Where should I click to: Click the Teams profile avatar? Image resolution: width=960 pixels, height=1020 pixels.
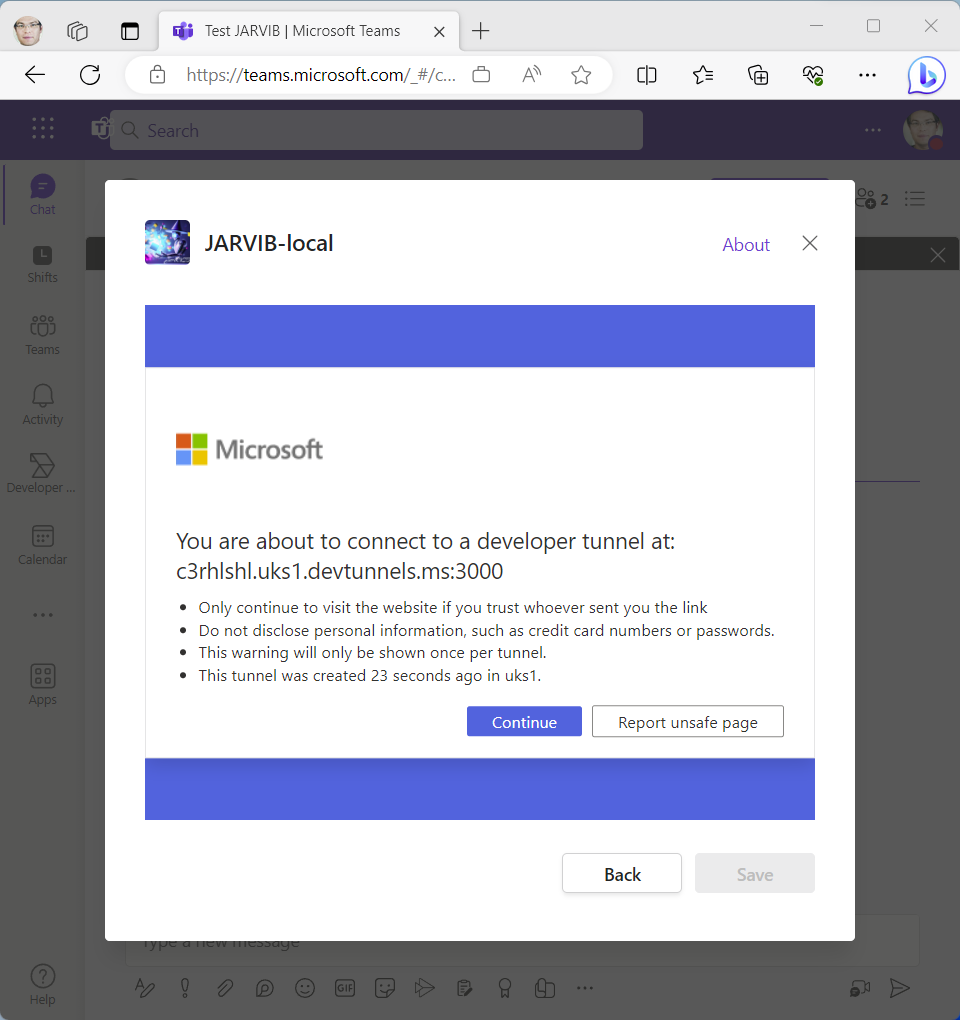922,130
